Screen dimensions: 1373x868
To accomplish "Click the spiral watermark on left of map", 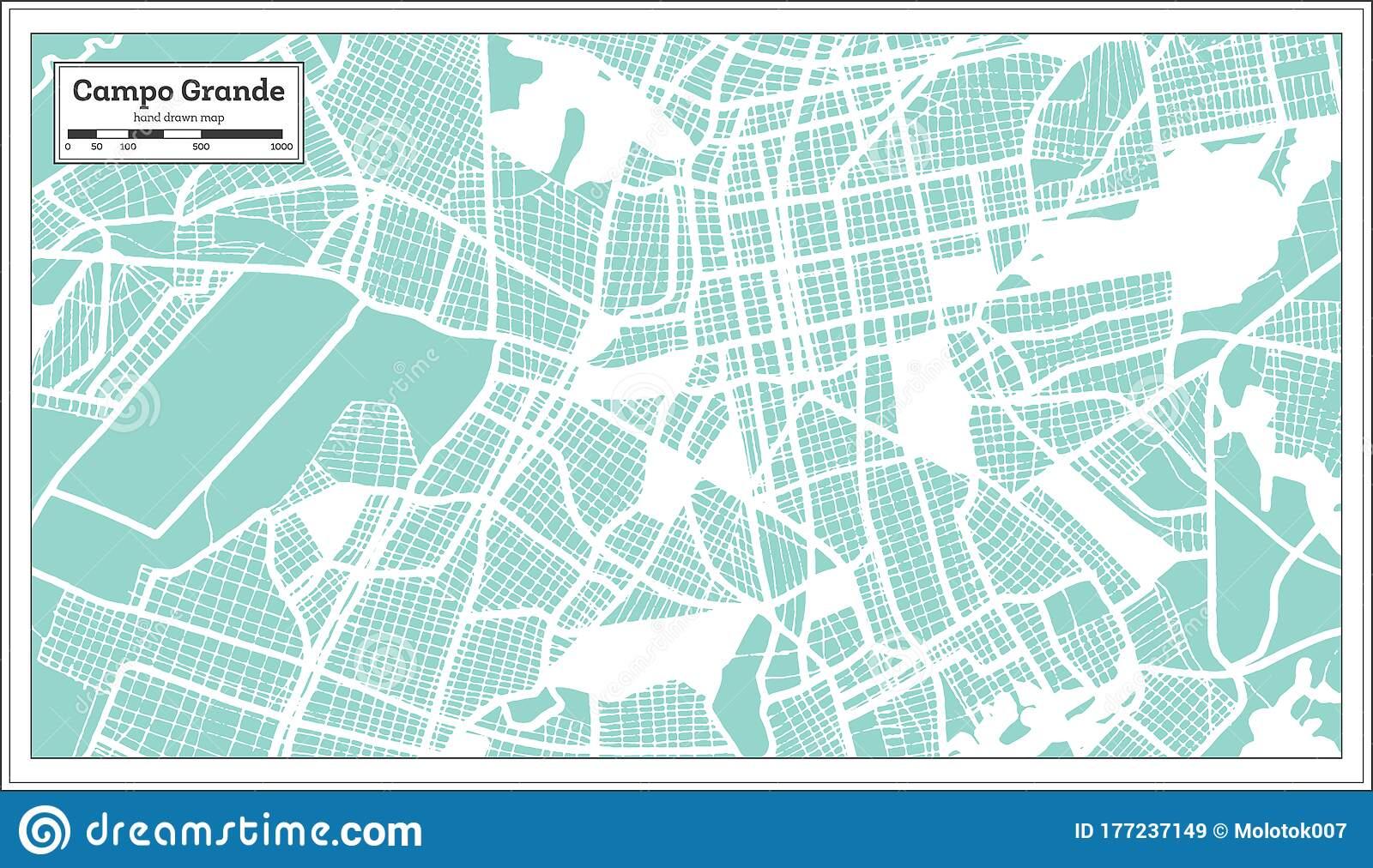I will [x=133, y=403].
